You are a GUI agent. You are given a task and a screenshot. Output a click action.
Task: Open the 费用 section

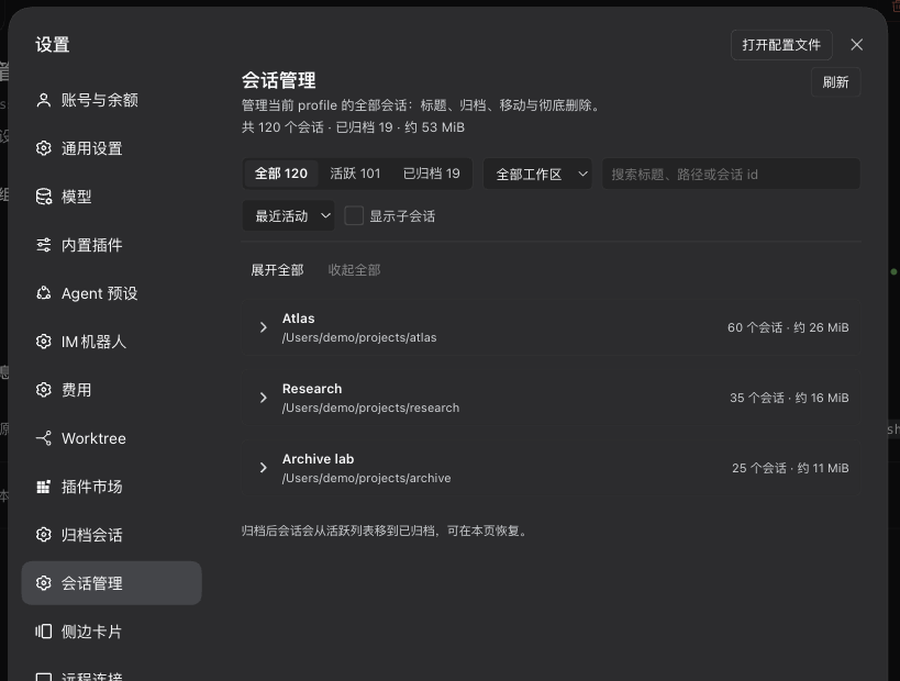coord(111,390)
